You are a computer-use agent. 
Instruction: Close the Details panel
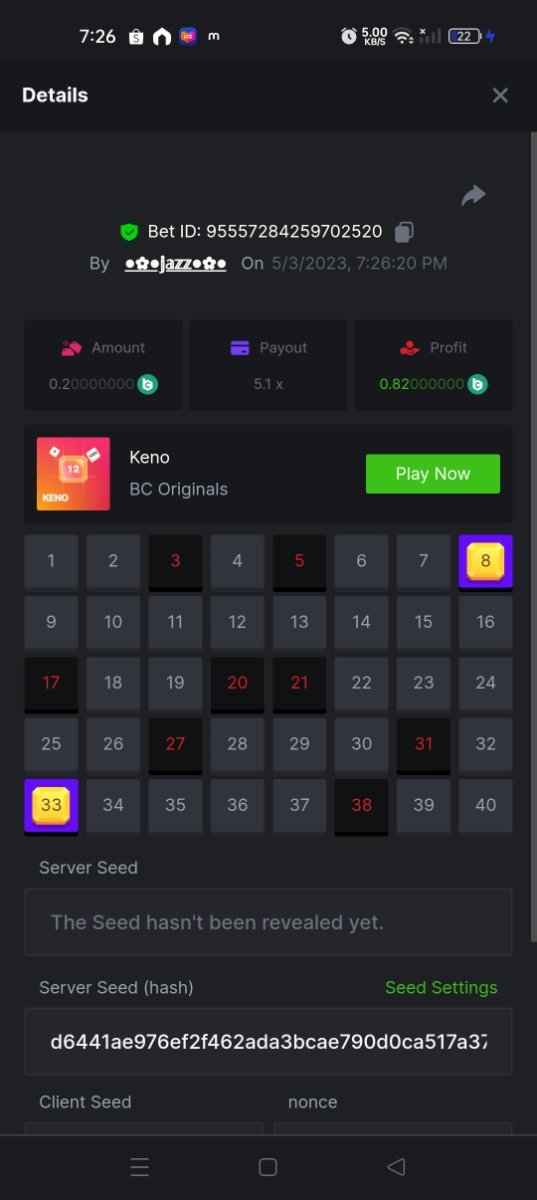click(500, 95)
